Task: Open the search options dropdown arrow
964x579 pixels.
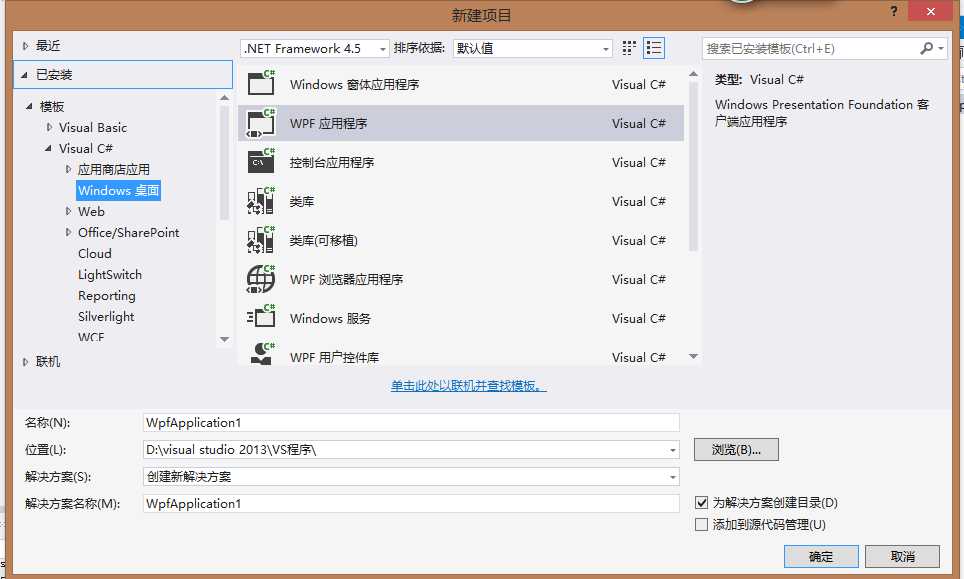Action: tap(941, 48)
